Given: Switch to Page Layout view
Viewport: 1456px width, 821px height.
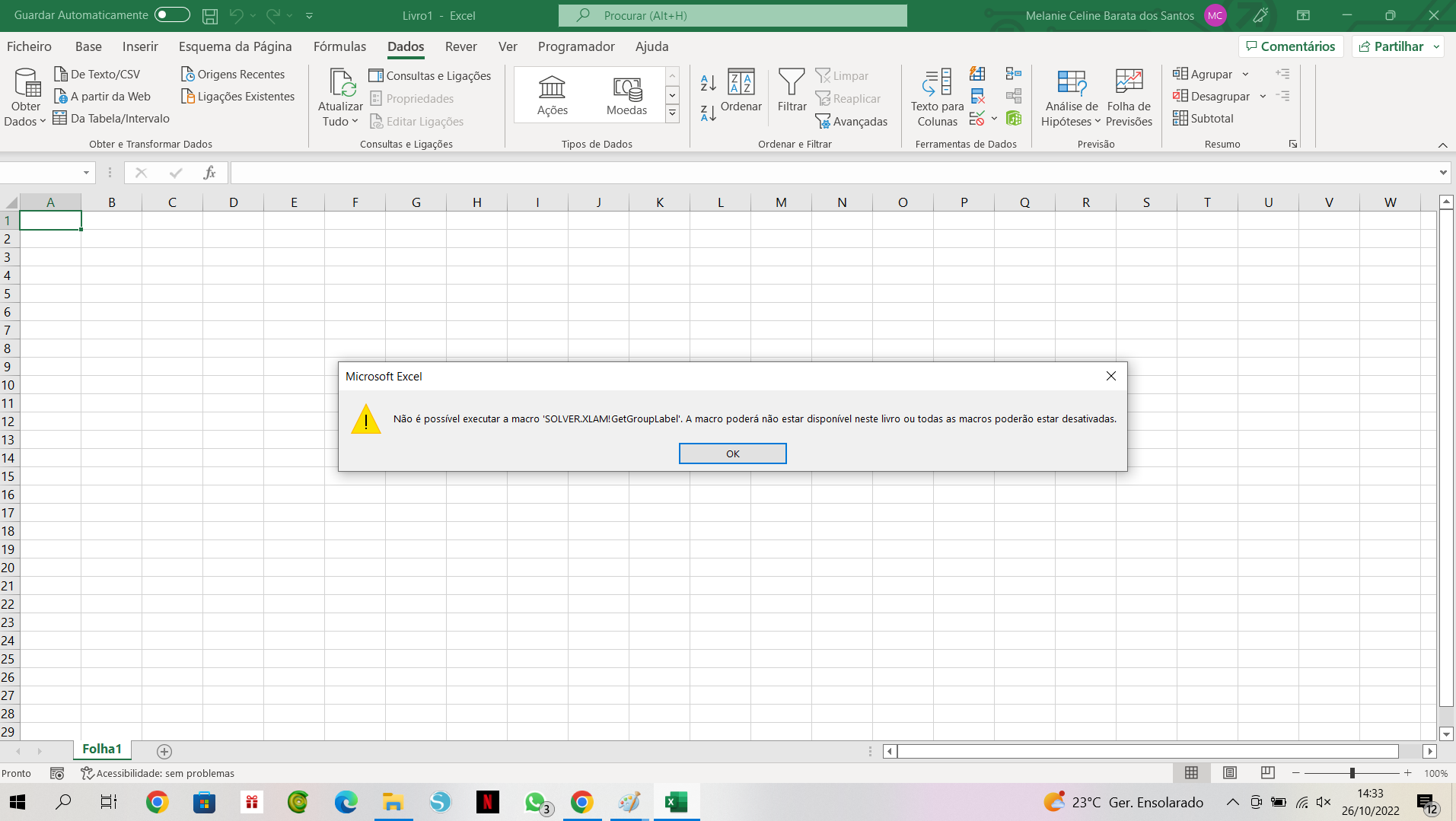Looking at the screenshot, I should (x=1229, y=772).
